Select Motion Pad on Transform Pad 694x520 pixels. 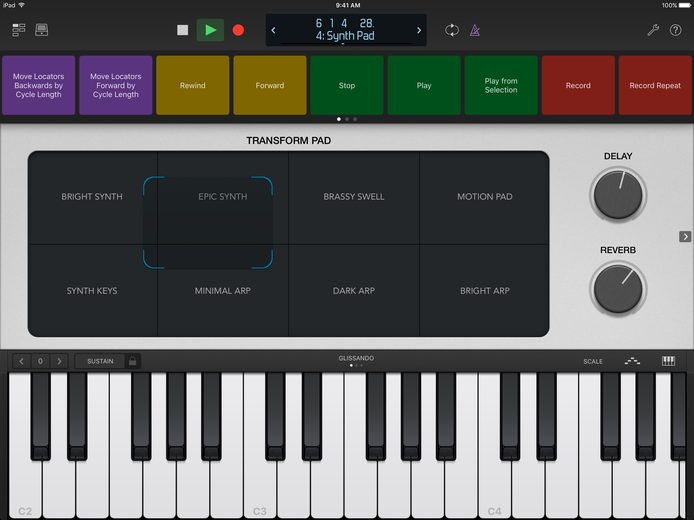click(485, 196)
